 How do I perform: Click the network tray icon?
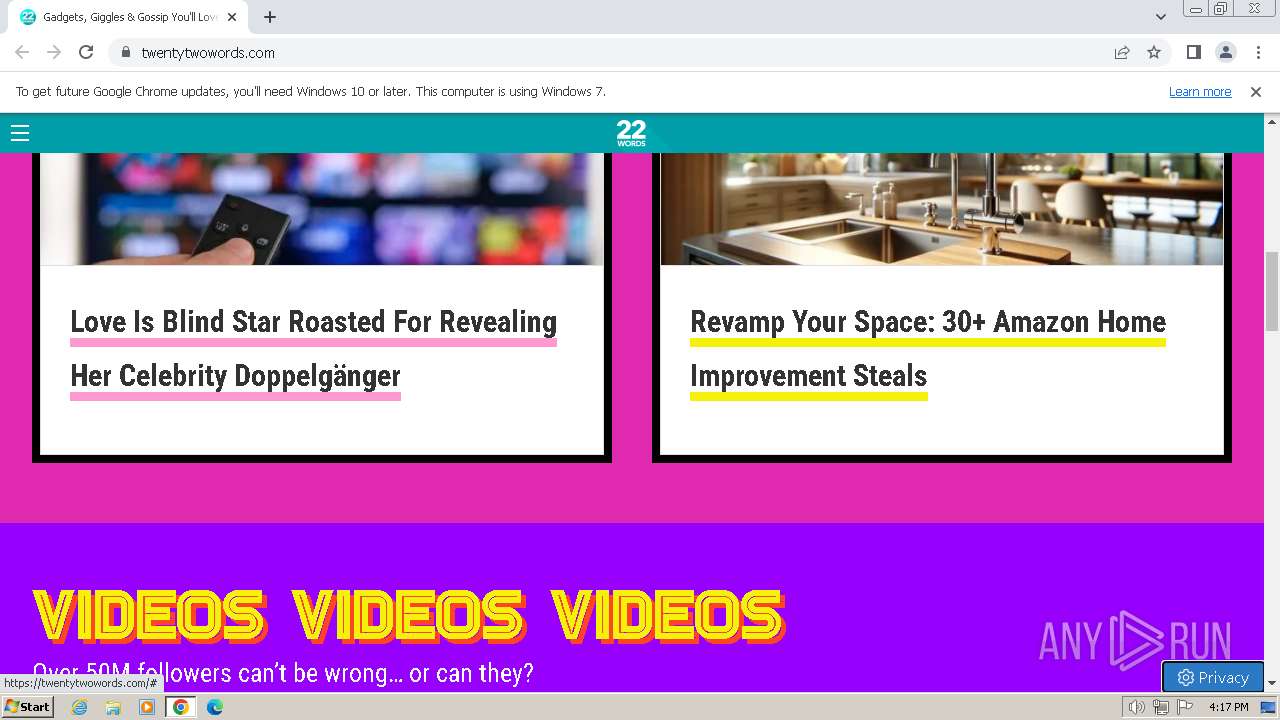coord(1161,707)
